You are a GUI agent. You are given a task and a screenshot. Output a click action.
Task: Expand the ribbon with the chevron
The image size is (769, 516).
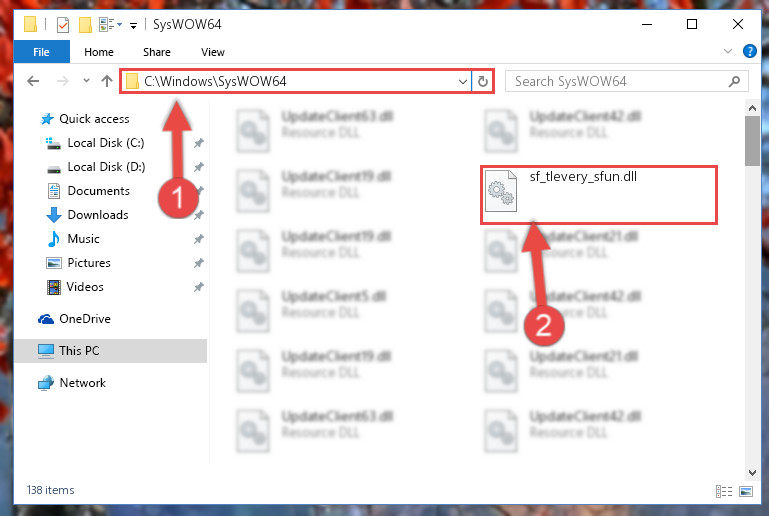point(728,51)
